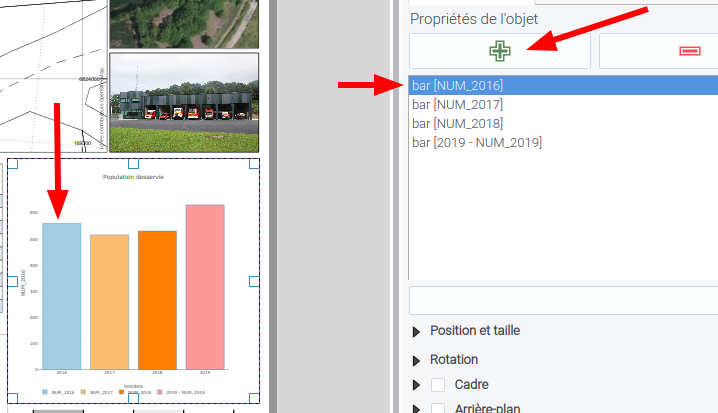Pick bar [2019 - NUM_2019] entry

pyautogui.click(x=476, y=142)
